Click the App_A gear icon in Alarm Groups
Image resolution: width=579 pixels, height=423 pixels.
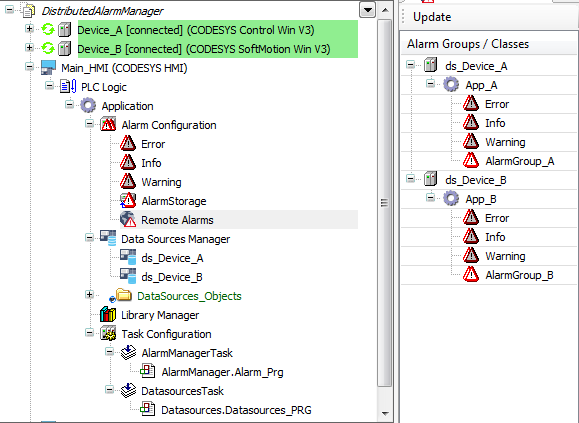tap(451, 85)
